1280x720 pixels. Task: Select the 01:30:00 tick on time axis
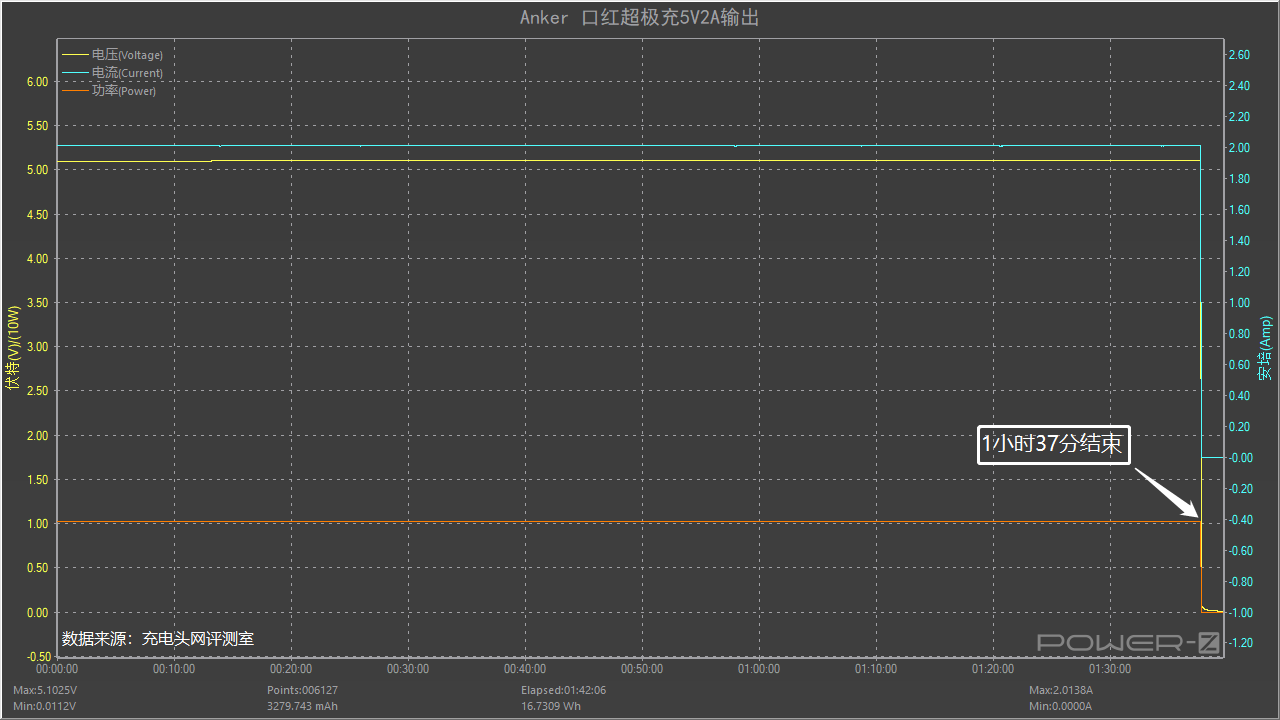coord(1110,669)
